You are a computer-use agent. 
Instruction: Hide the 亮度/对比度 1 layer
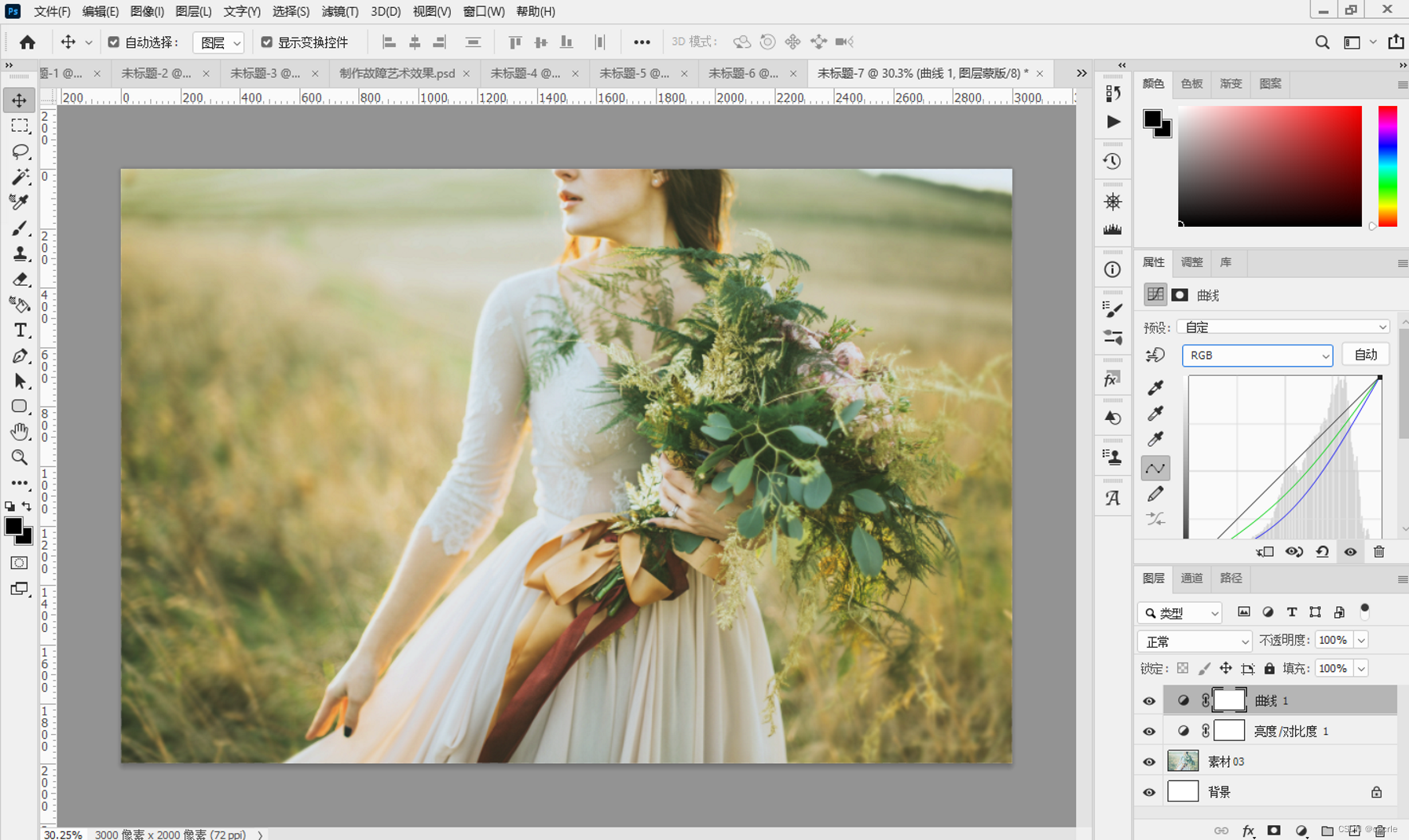(1149, 732)
